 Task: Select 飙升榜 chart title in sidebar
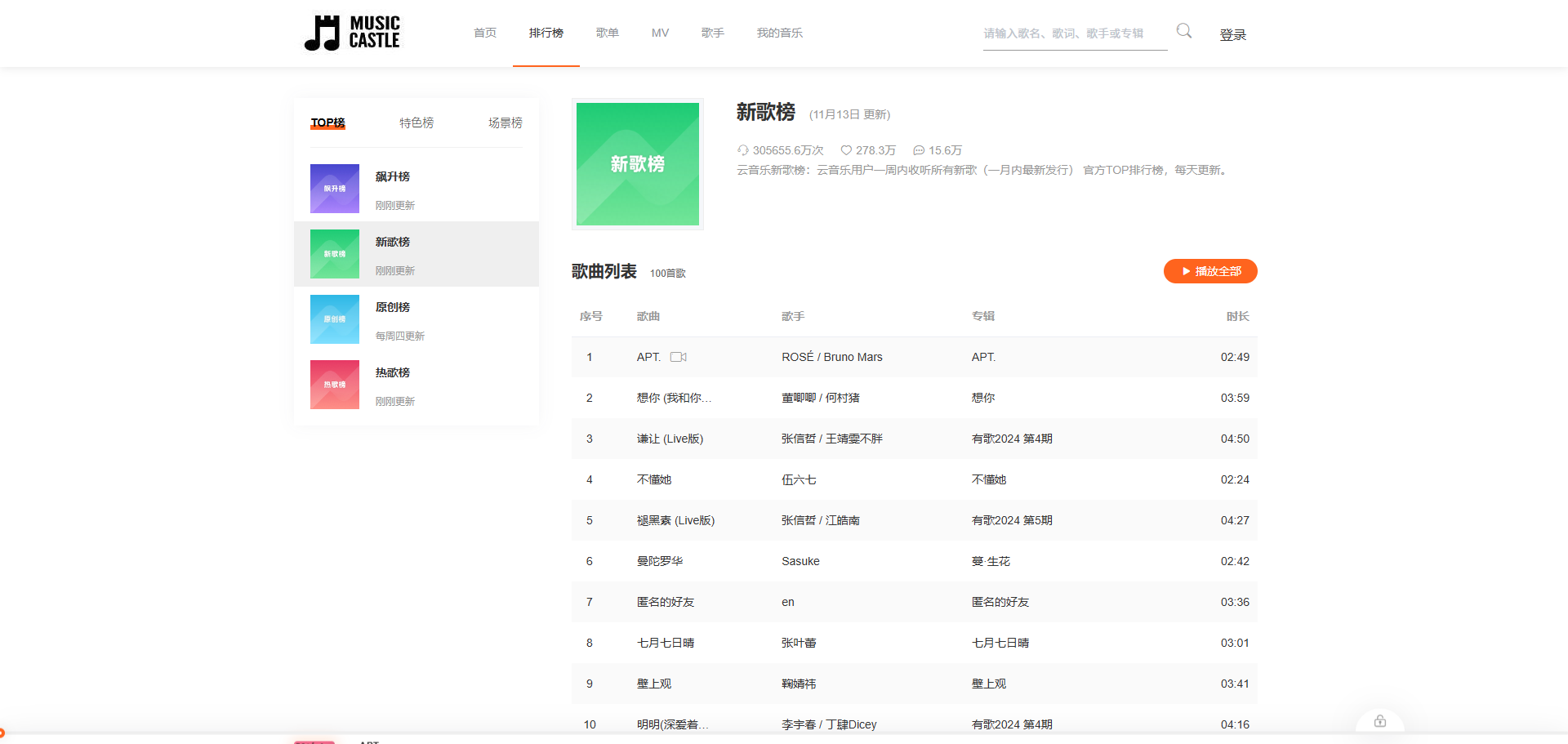pyautogui.click(x=393, y=176)
